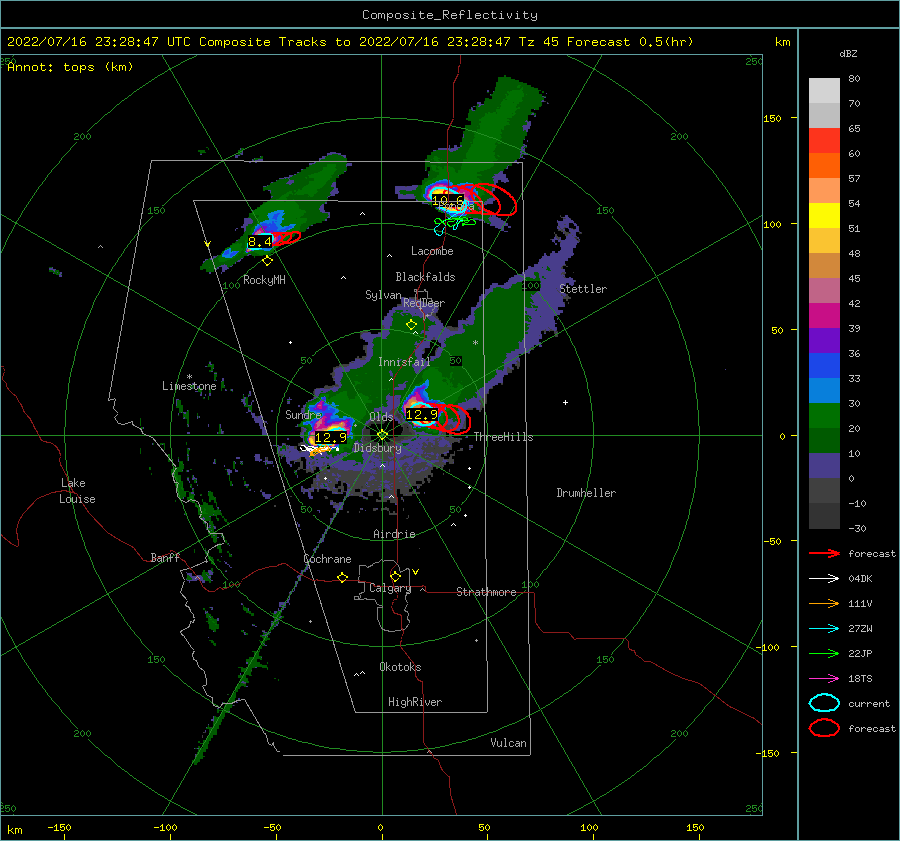Click the Calgary city label
This screenshot has width=900, height=841.
pyautogui.click(x=390, y=588)
